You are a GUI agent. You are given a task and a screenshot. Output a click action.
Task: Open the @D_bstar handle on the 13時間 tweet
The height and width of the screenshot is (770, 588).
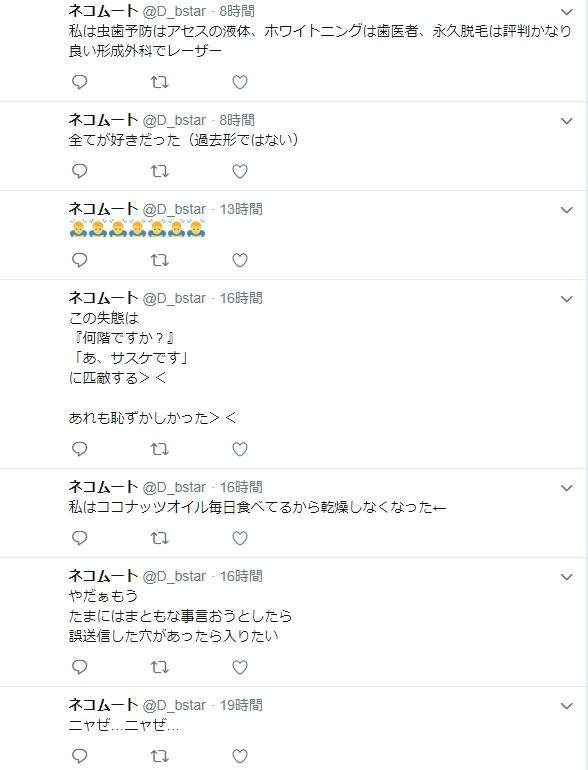(174, 209)
